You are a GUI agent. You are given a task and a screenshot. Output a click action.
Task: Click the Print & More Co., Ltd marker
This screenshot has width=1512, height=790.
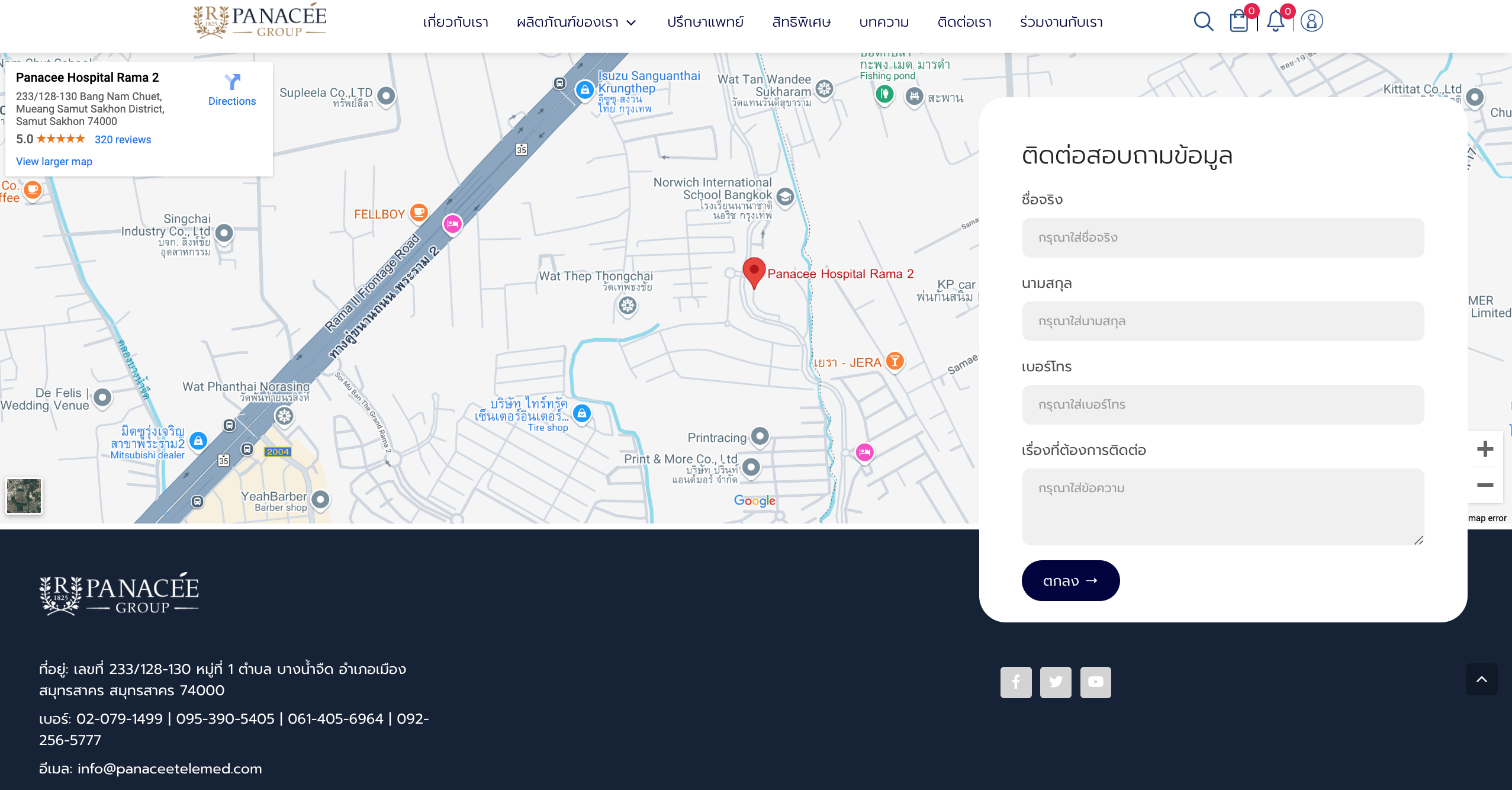751,467
